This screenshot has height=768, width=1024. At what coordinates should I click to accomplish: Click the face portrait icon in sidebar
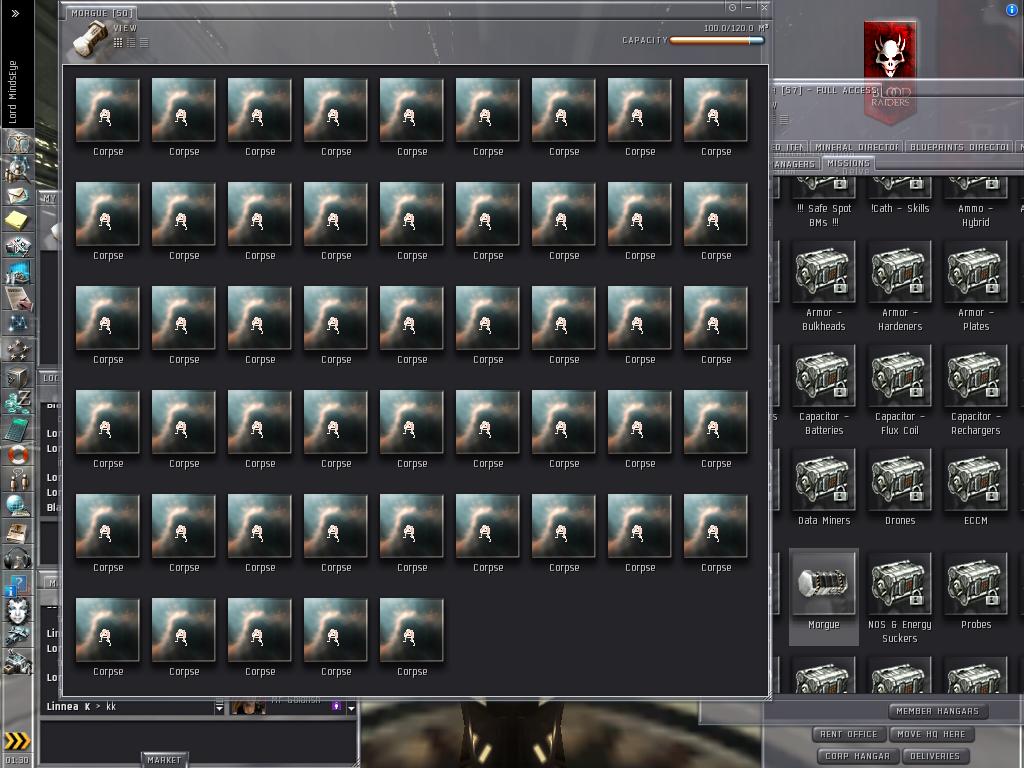[x=18, y=609]
